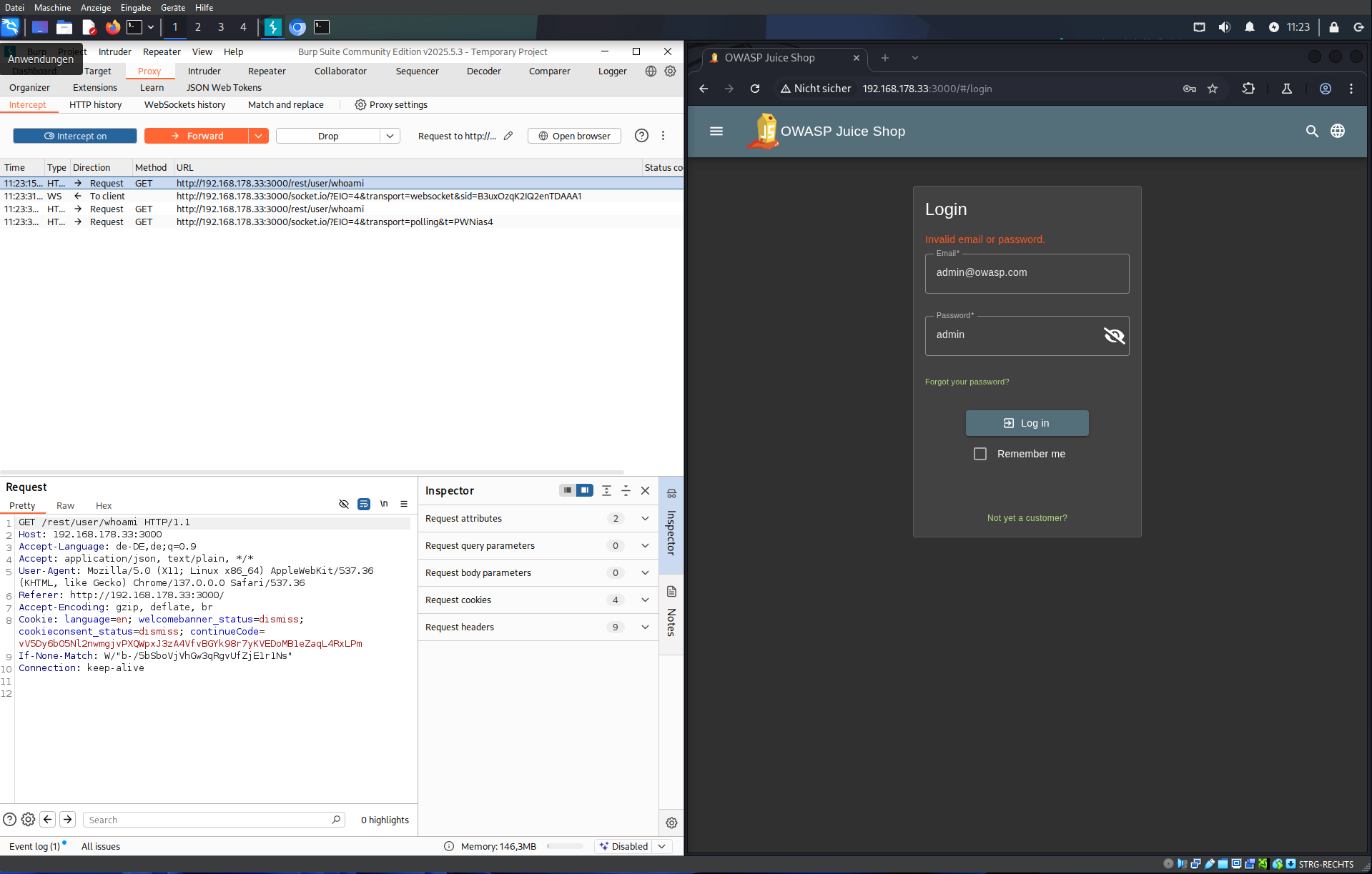The height and width of the screenshot is (874, 1372).
Task: Click the intercept help question mark icon
Action: click(641, 136)
